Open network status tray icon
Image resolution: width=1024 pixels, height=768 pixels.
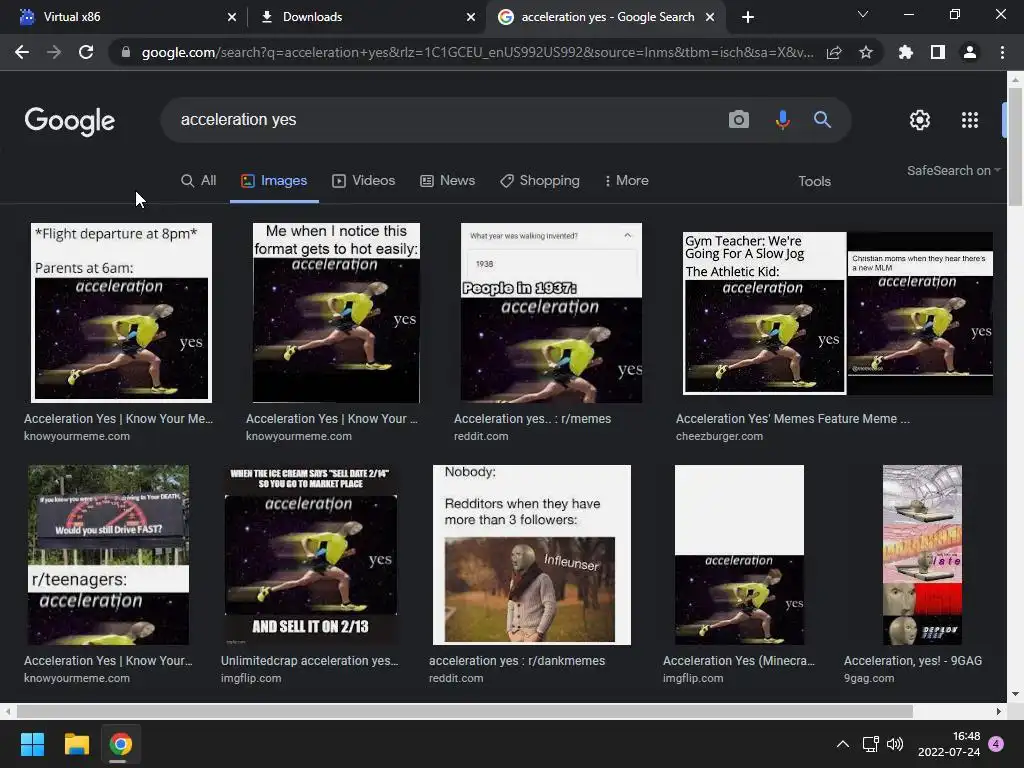[x=870, y=744]
